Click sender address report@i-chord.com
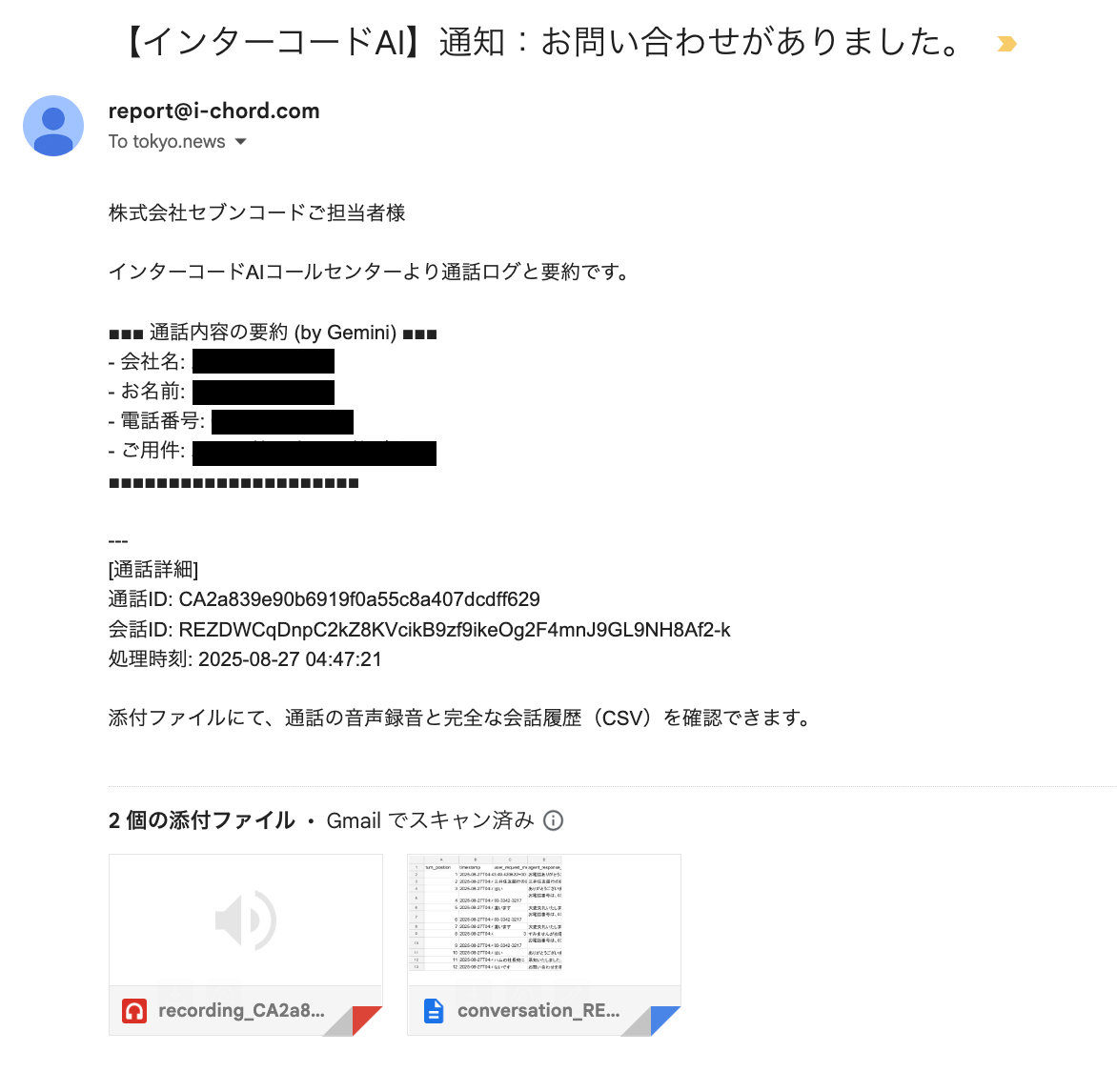This screenshot has width=1117, height=1092. click(213, 111)
